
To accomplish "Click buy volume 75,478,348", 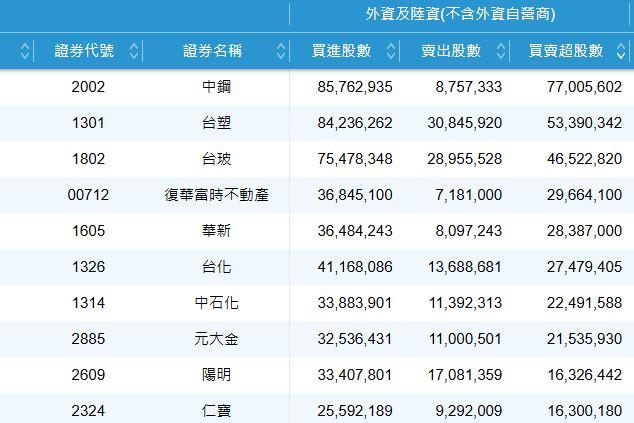I will point(355,159).
